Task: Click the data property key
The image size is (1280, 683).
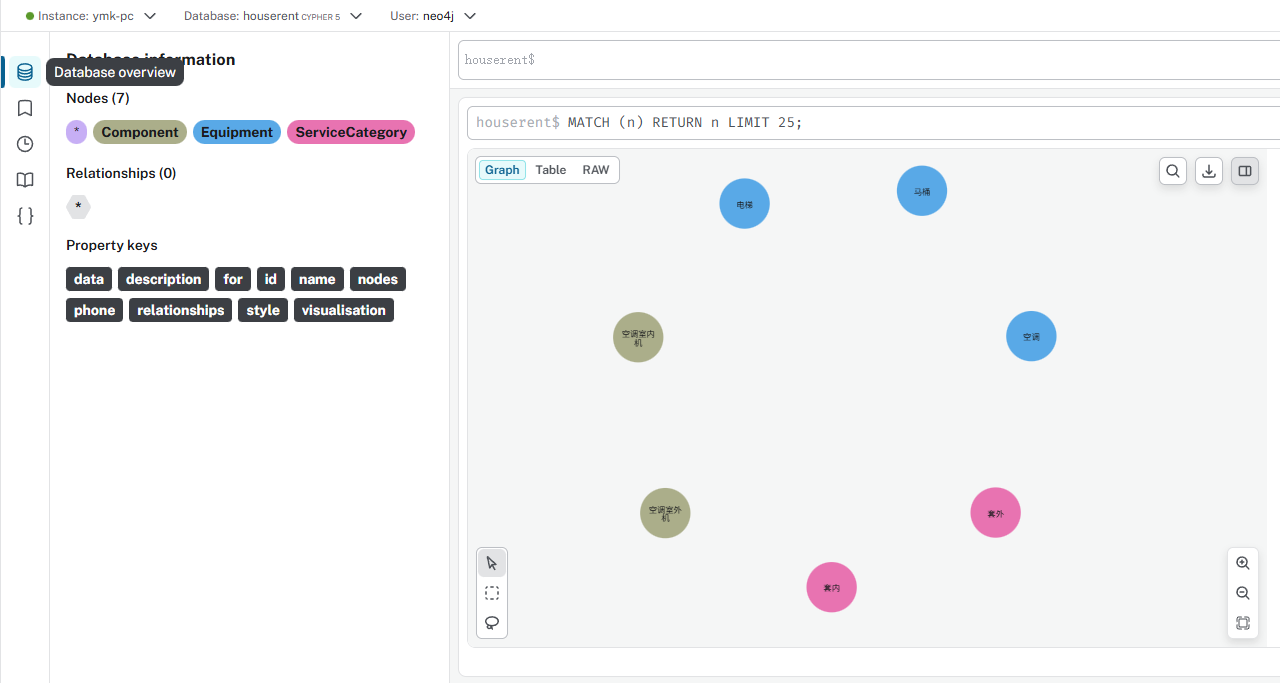Action: (x=89, y=279)
